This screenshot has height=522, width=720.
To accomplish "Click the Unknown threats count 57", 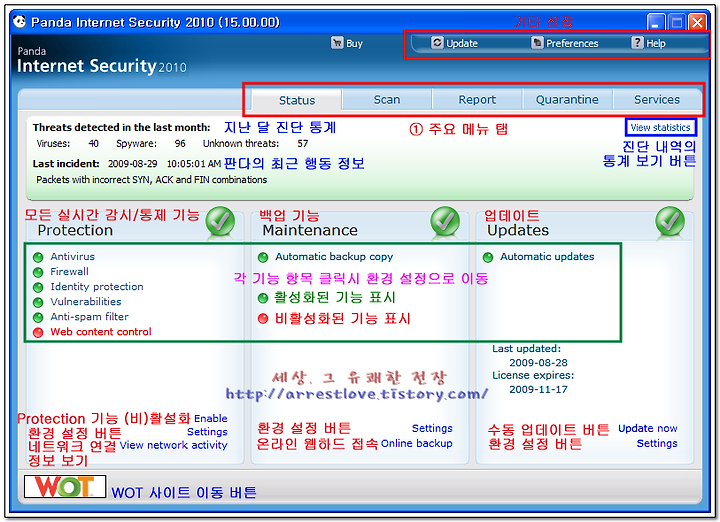I will point(303,144).
